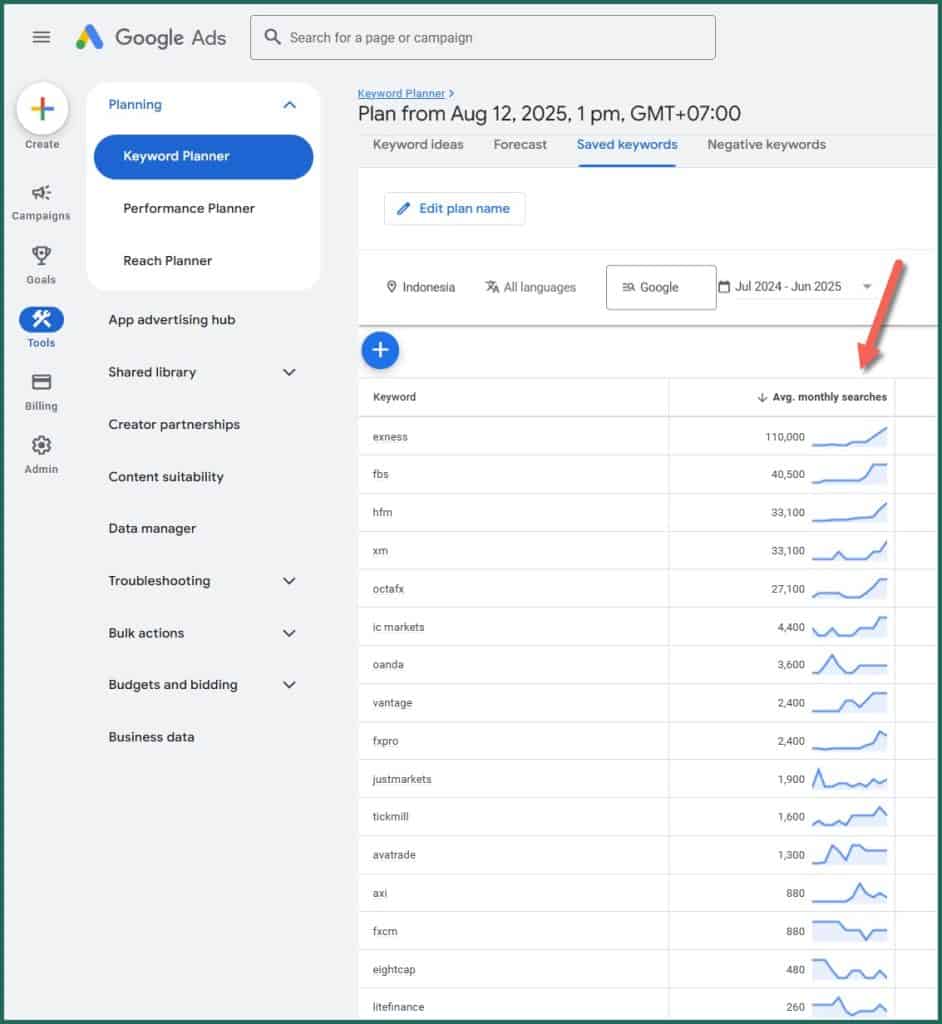Click the exness trend sparkline
This screenshot has width=942, height=1024.
849,436
